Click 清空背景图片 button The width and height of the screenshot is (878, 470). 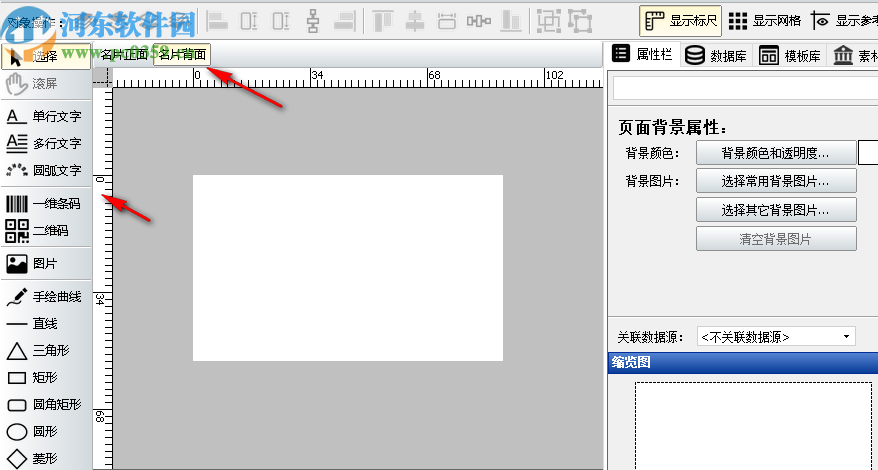point(776,239)
